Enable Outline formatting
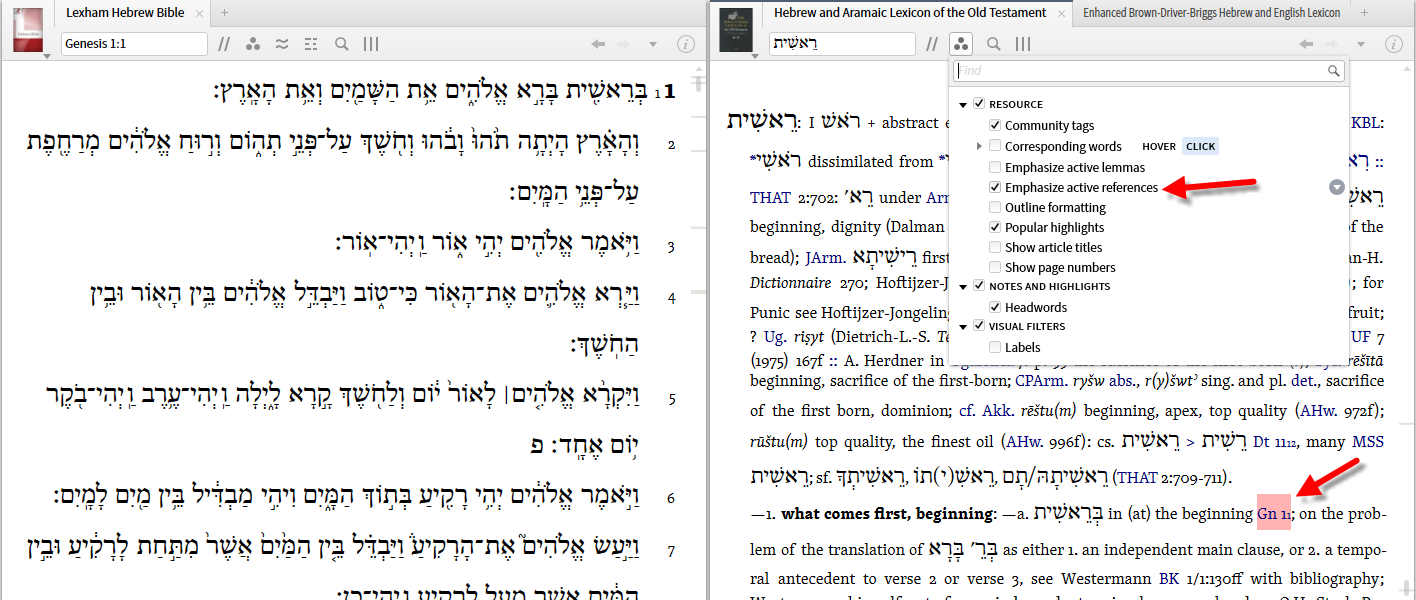This screenshot has width=1416, height=600. coord(995,207)
